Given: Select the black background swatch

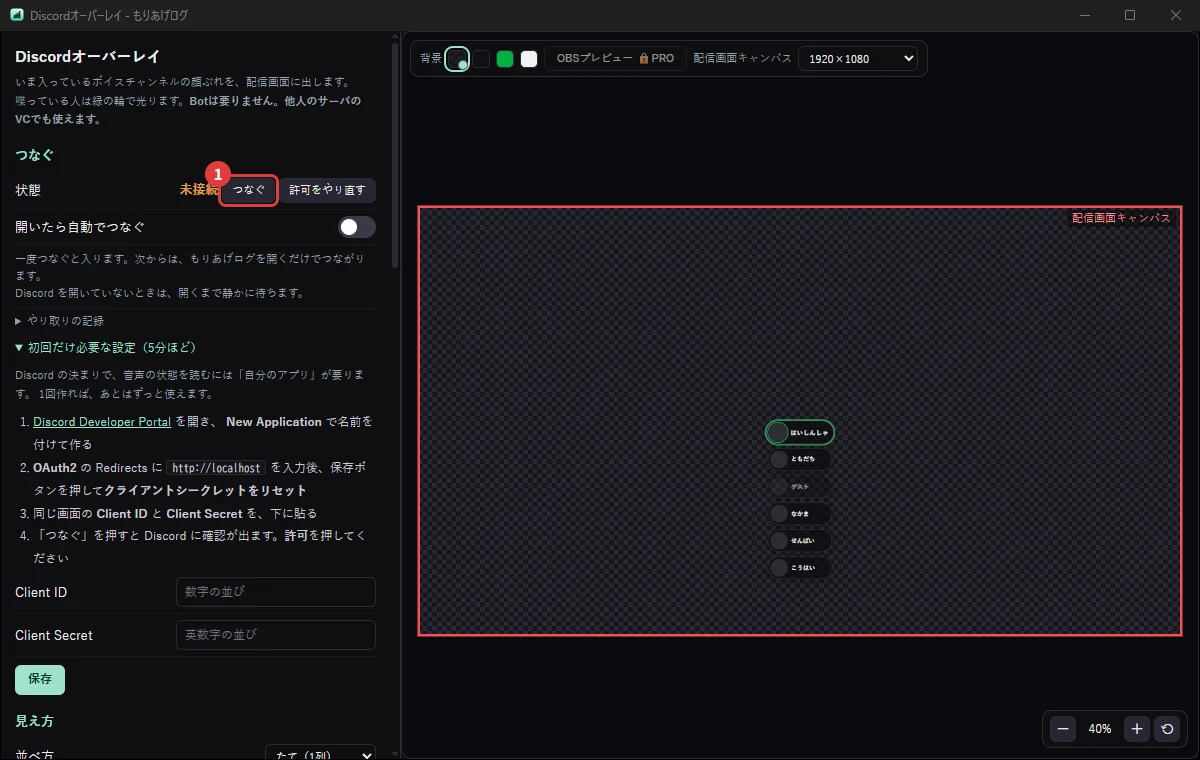Looking at the screenshot, I should (481, 59).
